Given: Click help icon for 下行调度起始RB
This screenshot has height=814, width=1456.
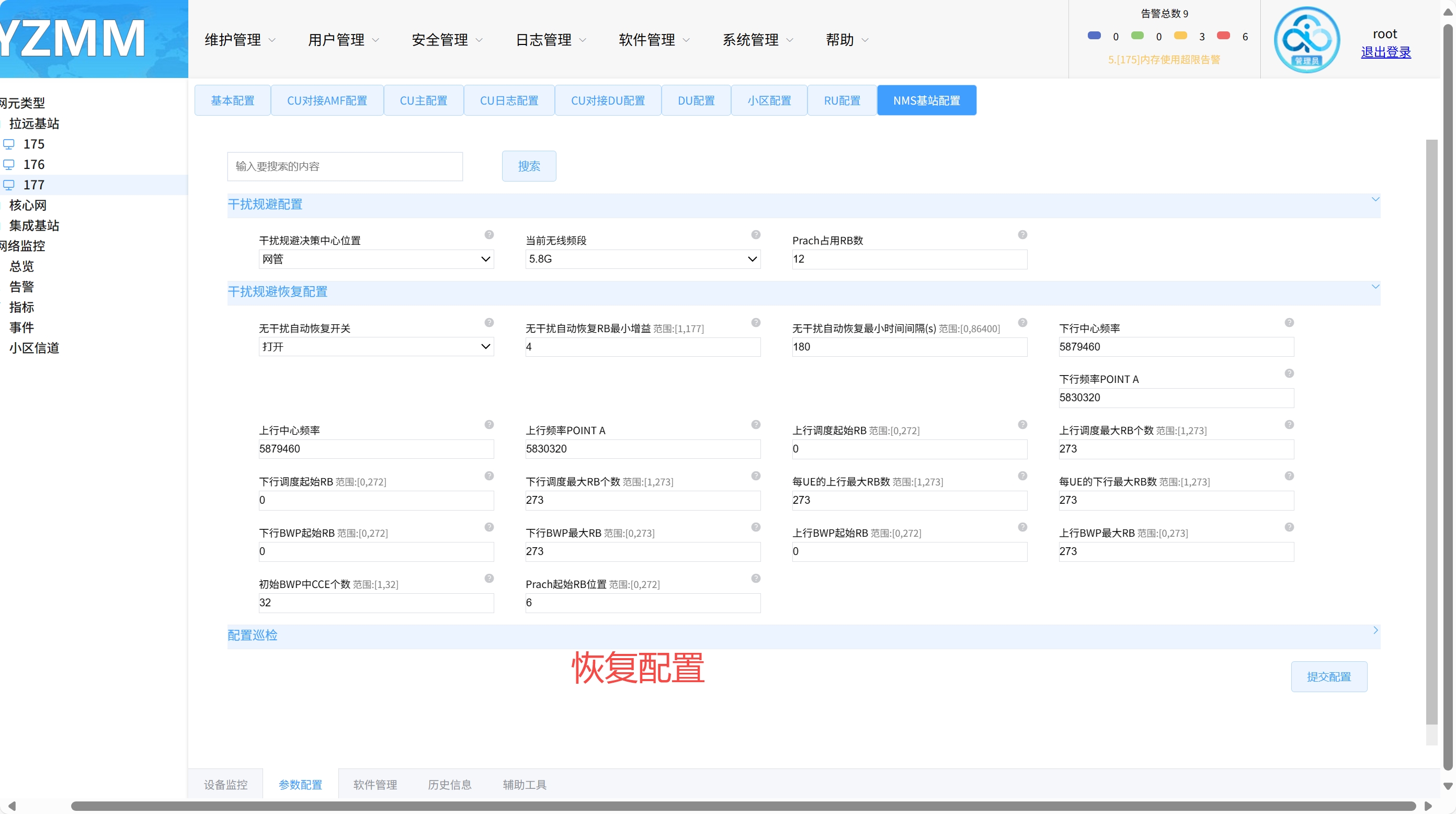Looking at the screenshot, I should (489, 476).
